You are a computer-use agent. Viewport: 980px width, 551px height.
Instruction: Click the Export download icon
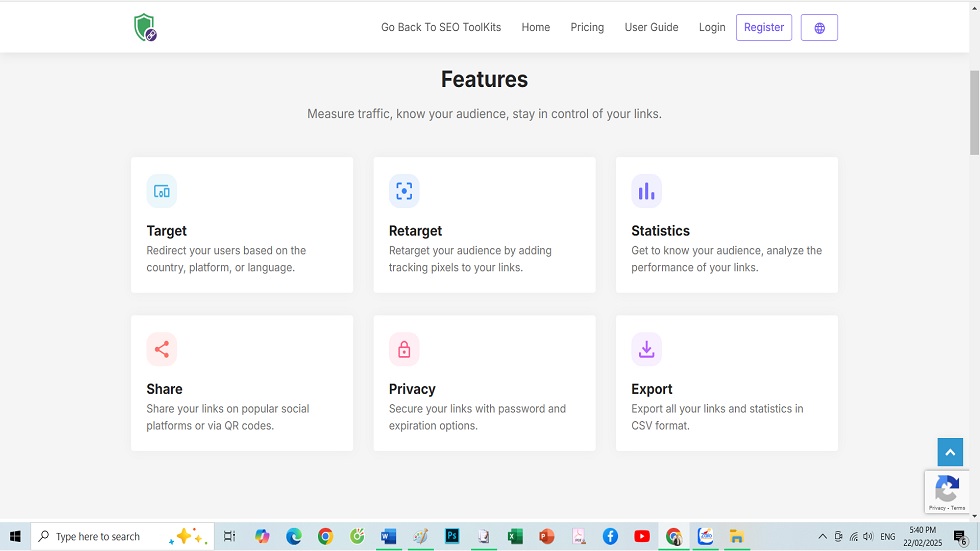pos(646,349)
